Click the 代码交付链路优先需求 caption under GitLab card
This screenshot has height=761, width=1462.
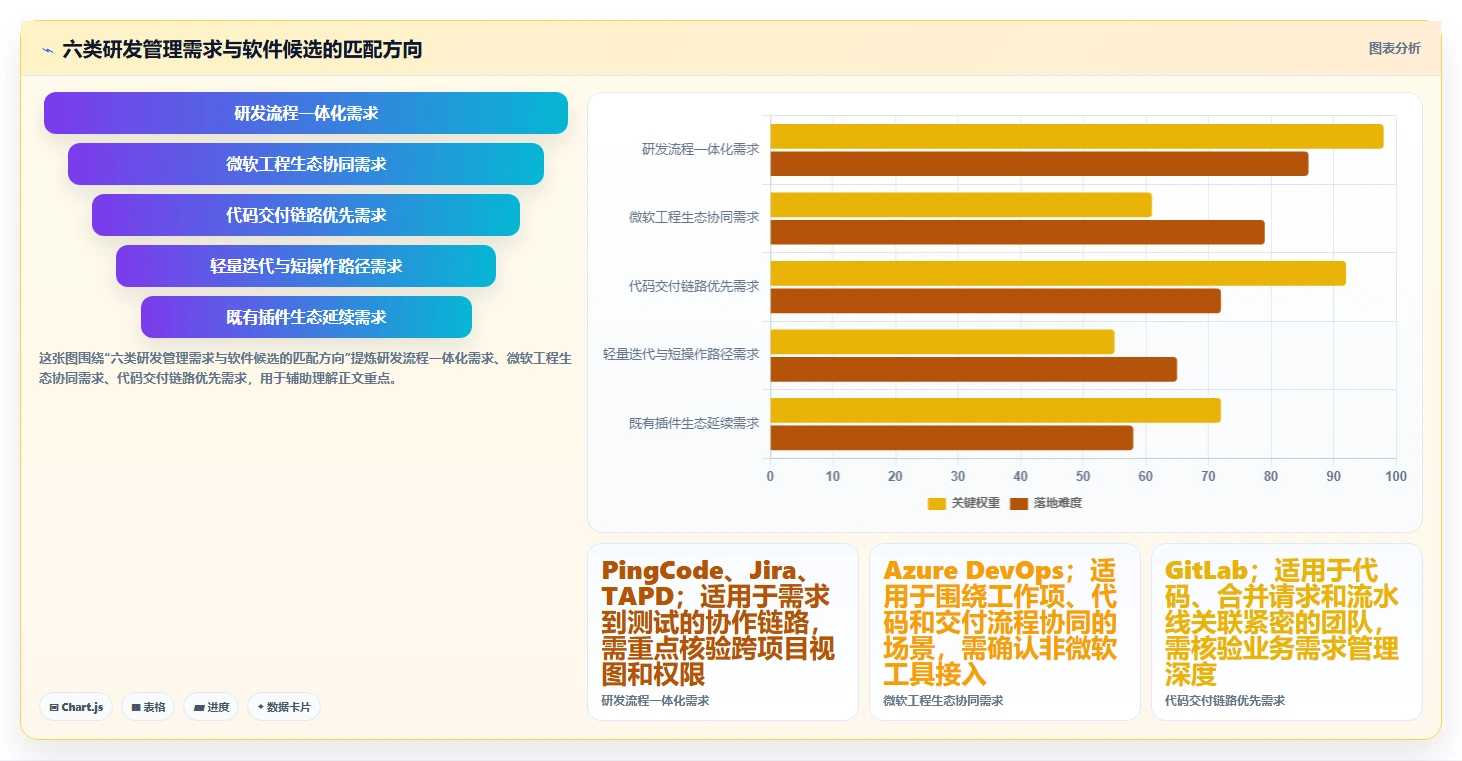tap(1225, 701)
